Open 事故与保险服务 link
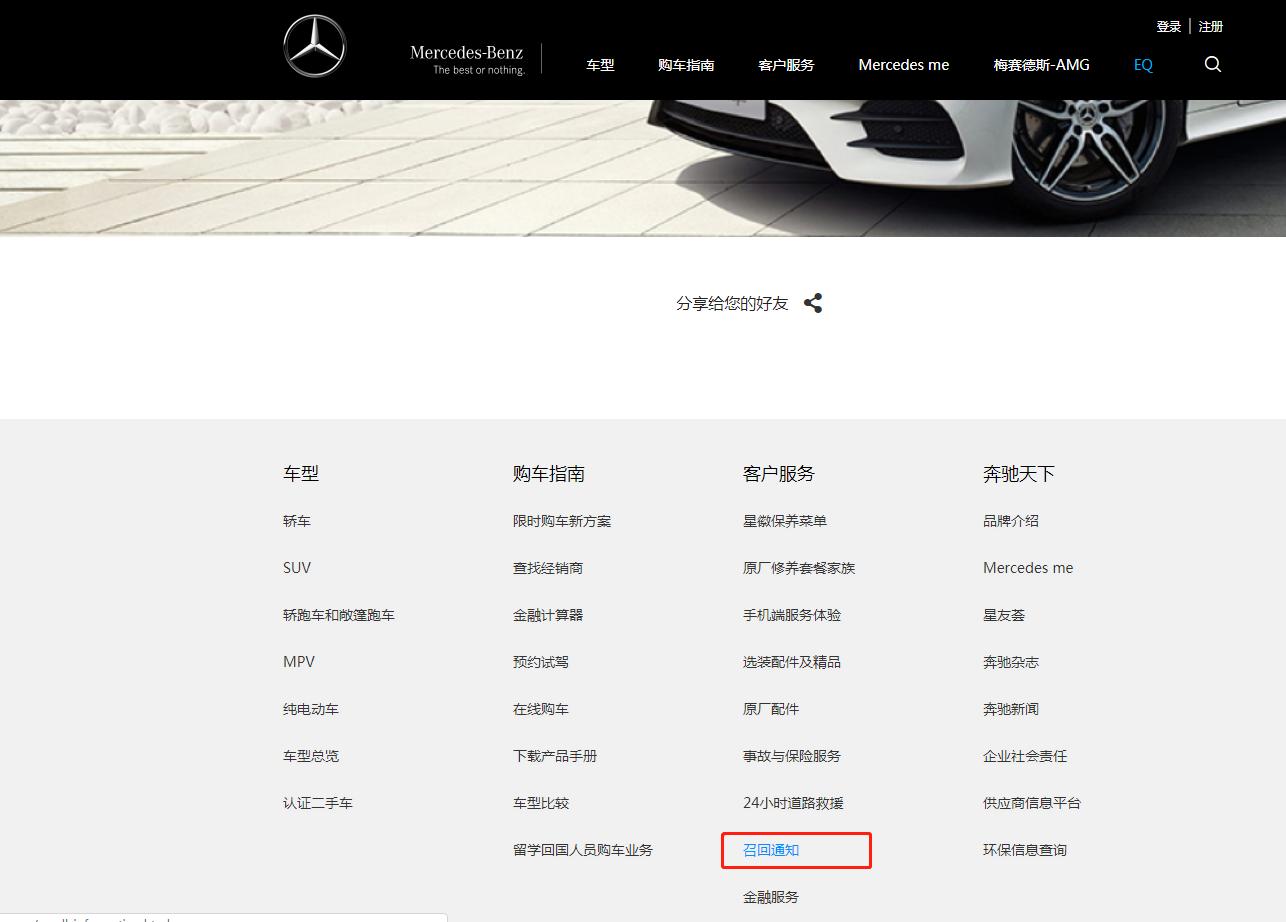Viewport: 1286px width, 922px height. (x=792, y=756)
